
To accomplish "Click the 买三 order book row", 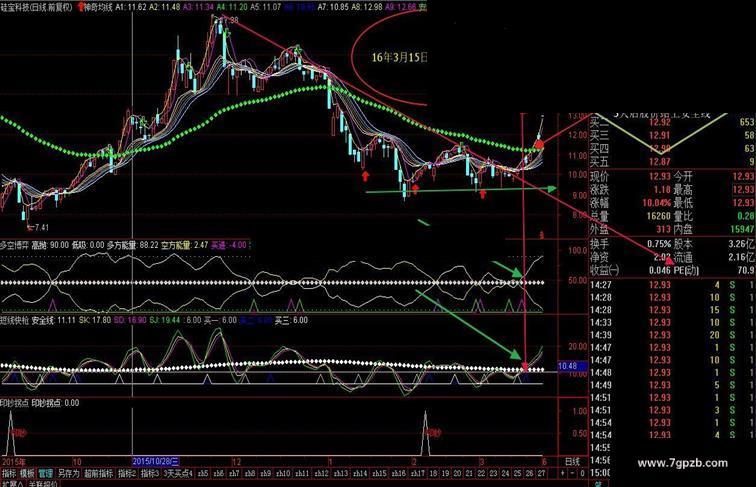I will (x=672, y=135).
